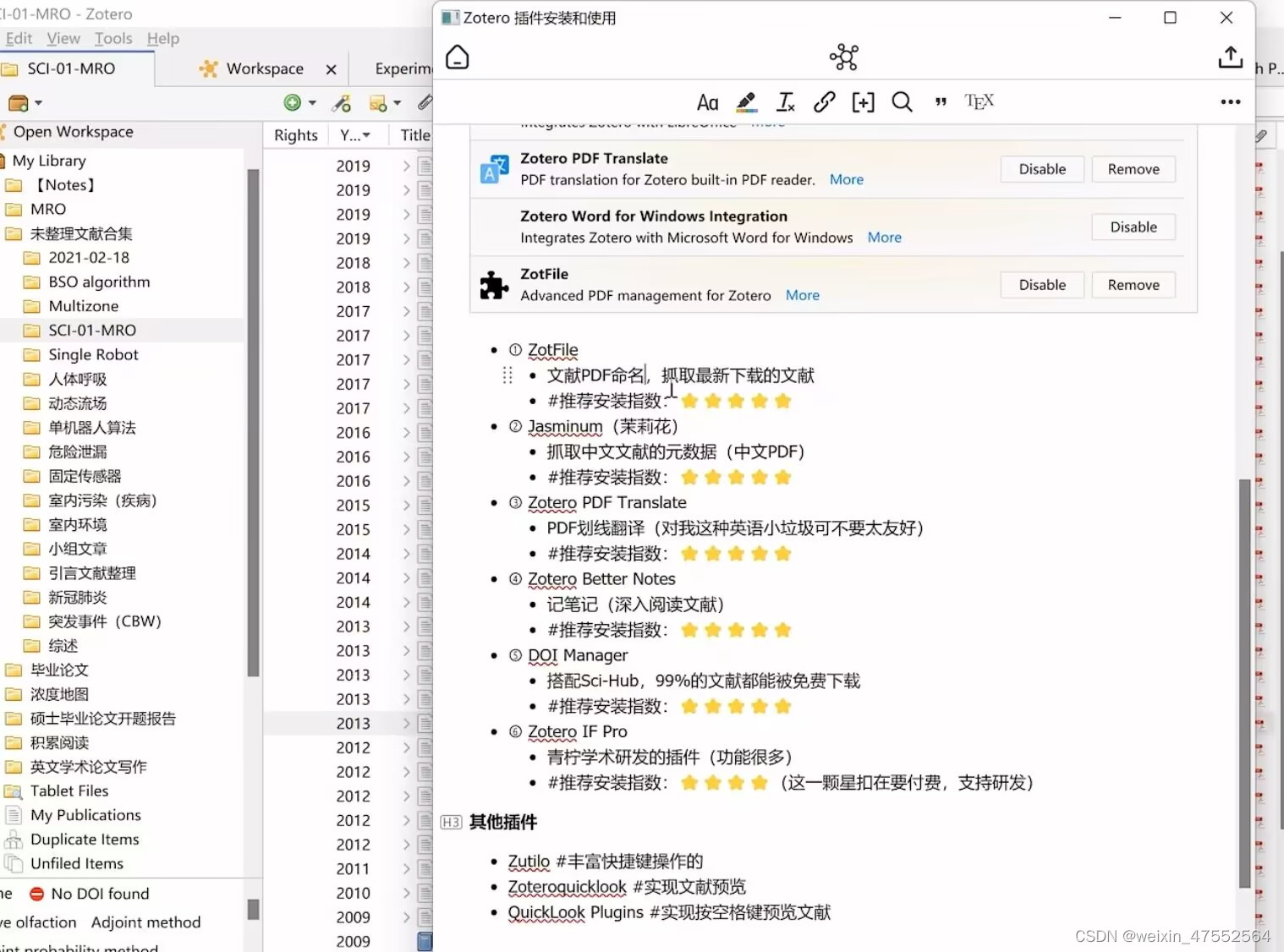Open the new item dropdown arrow
The image size is (1284, 952).
click(312, 103)
